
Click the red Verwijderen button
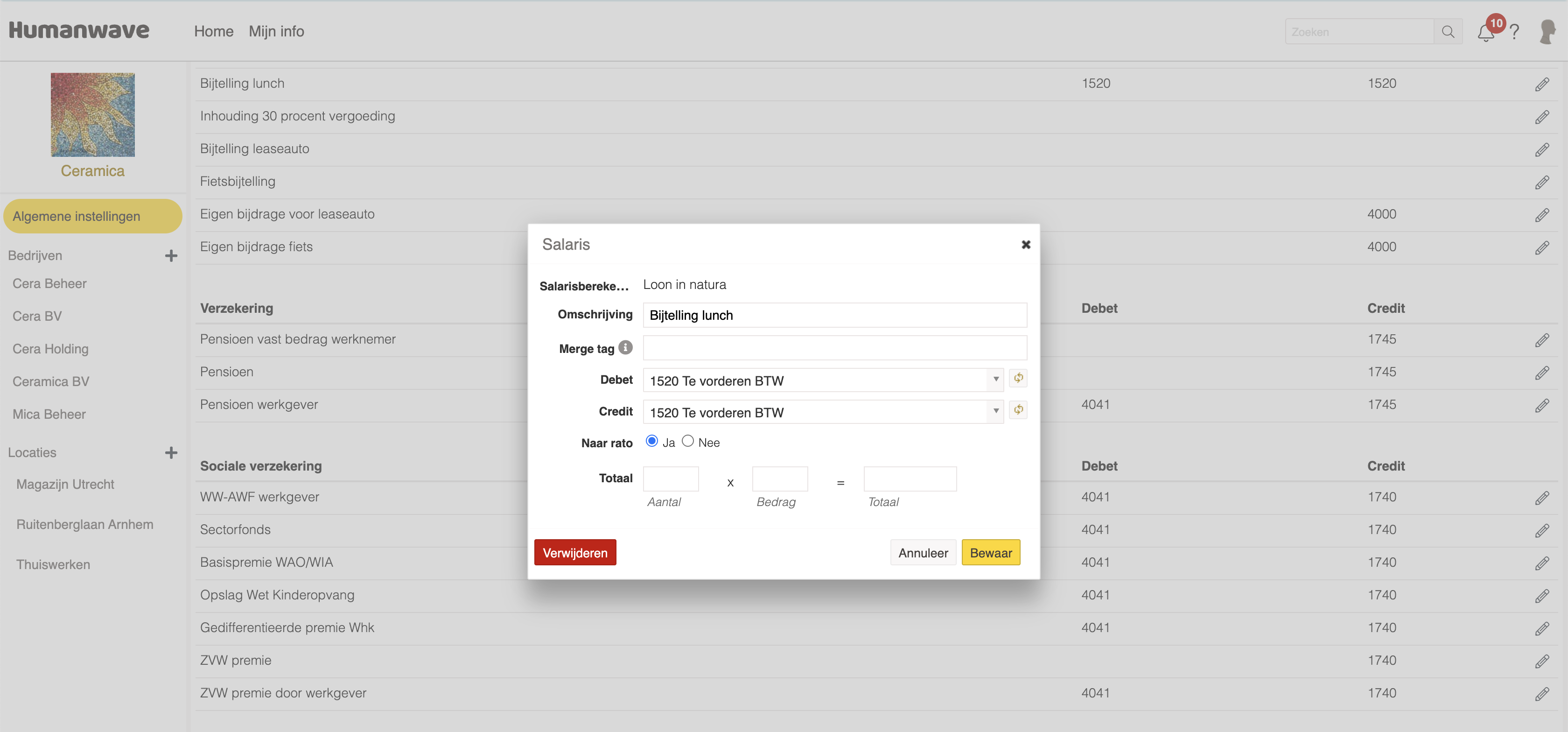click(x=574, y=552)
